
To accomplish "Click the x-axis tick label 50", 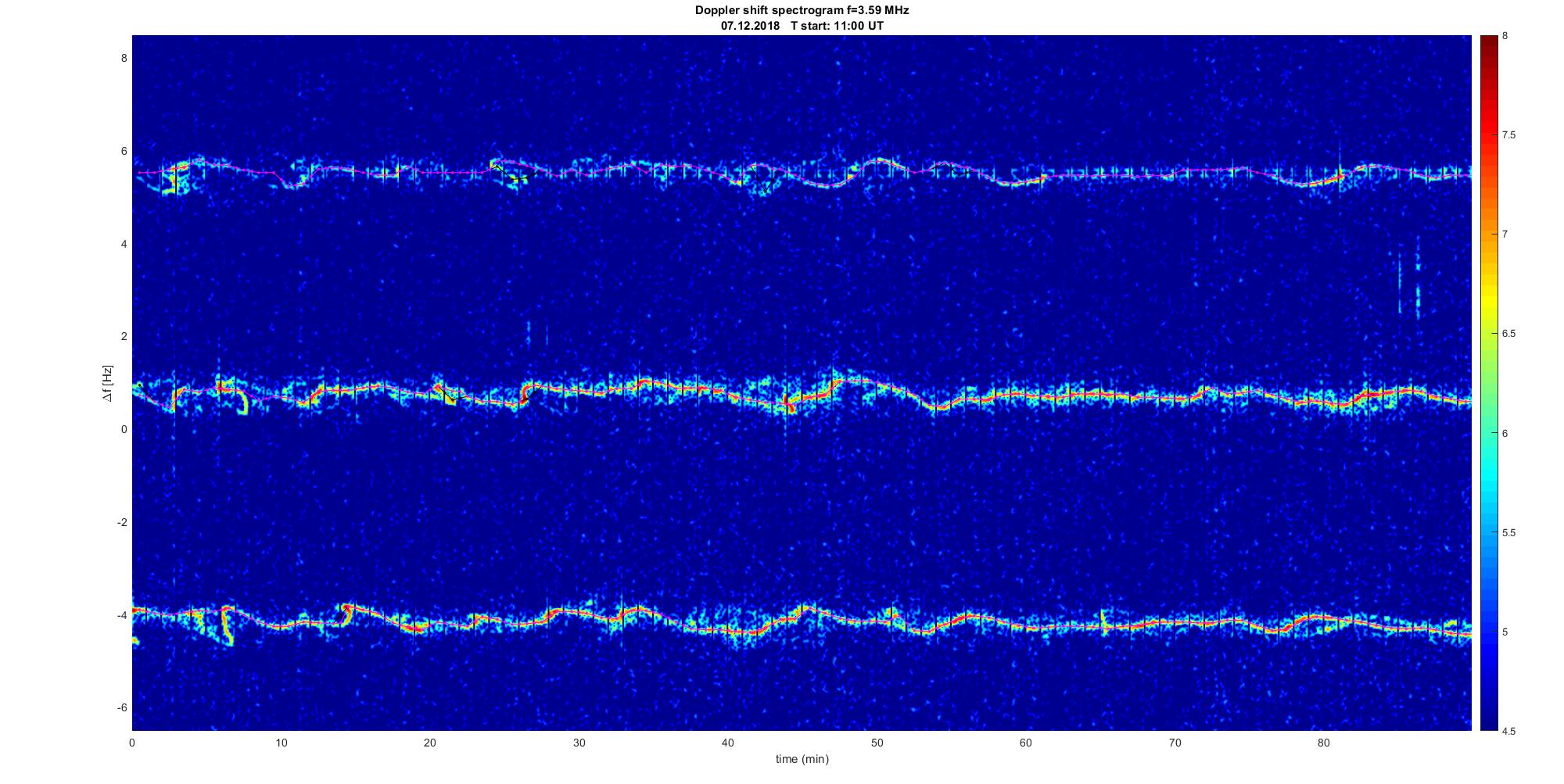I will 877,743.
